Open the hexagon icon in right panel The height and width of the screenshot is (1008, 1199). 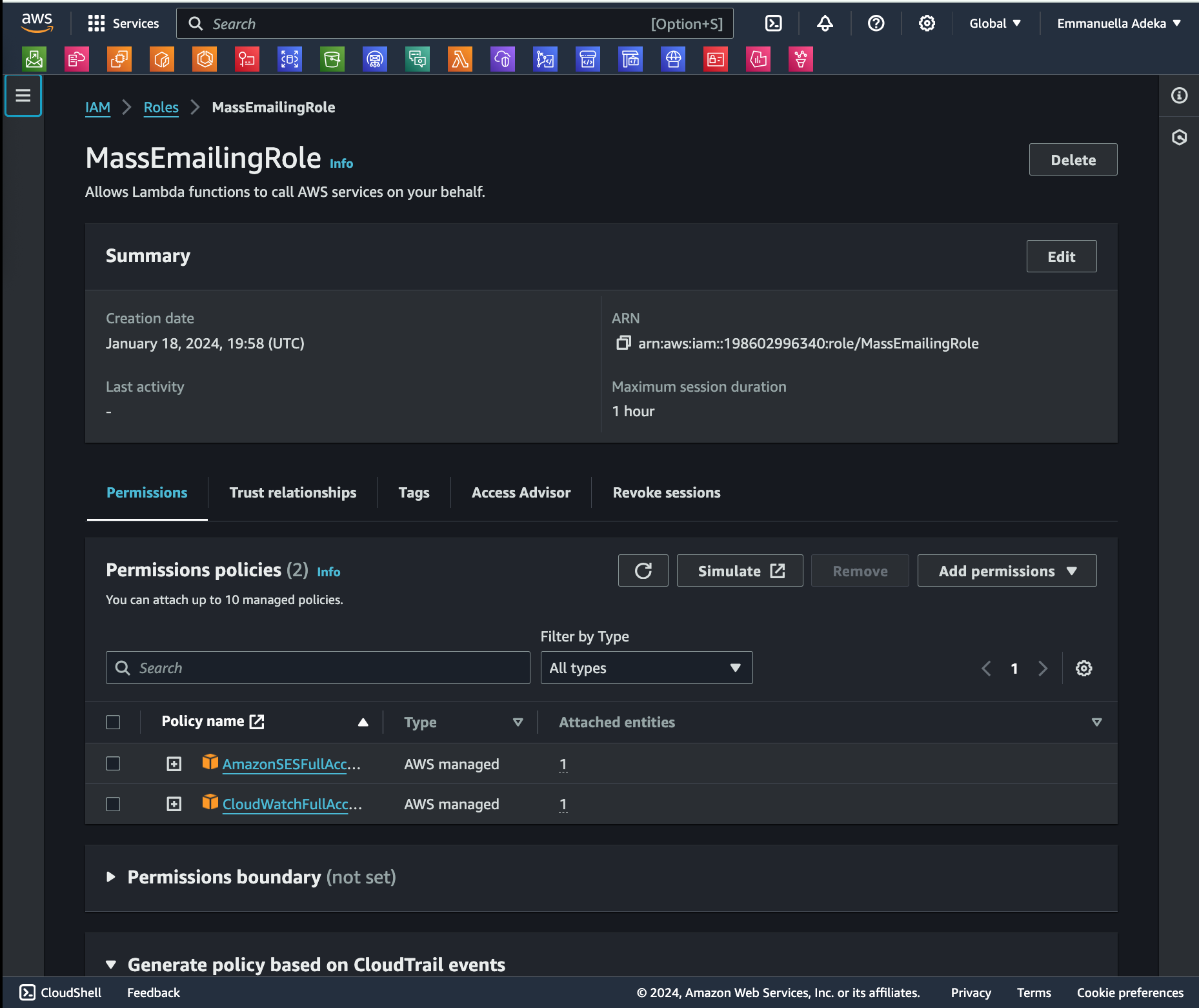tap(1179, 137)
